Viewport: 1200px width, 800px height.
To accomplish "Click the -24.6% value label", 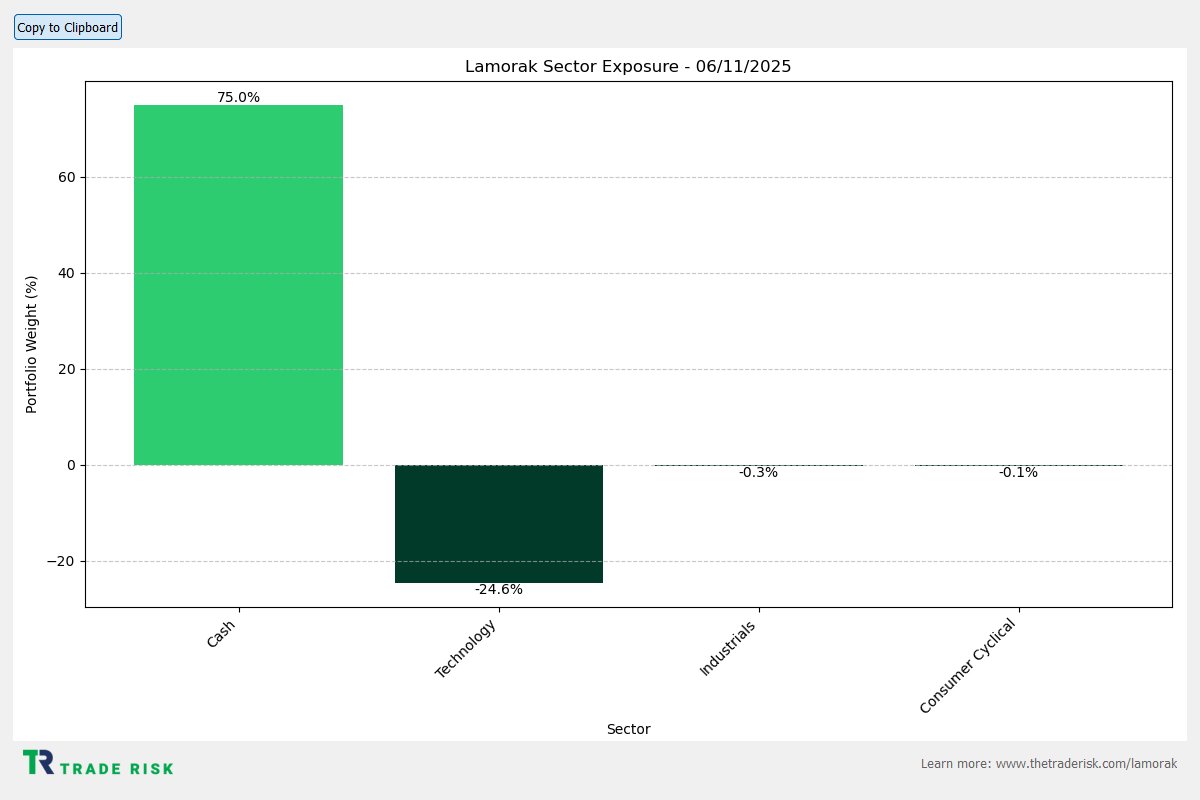I will point(499,590).
